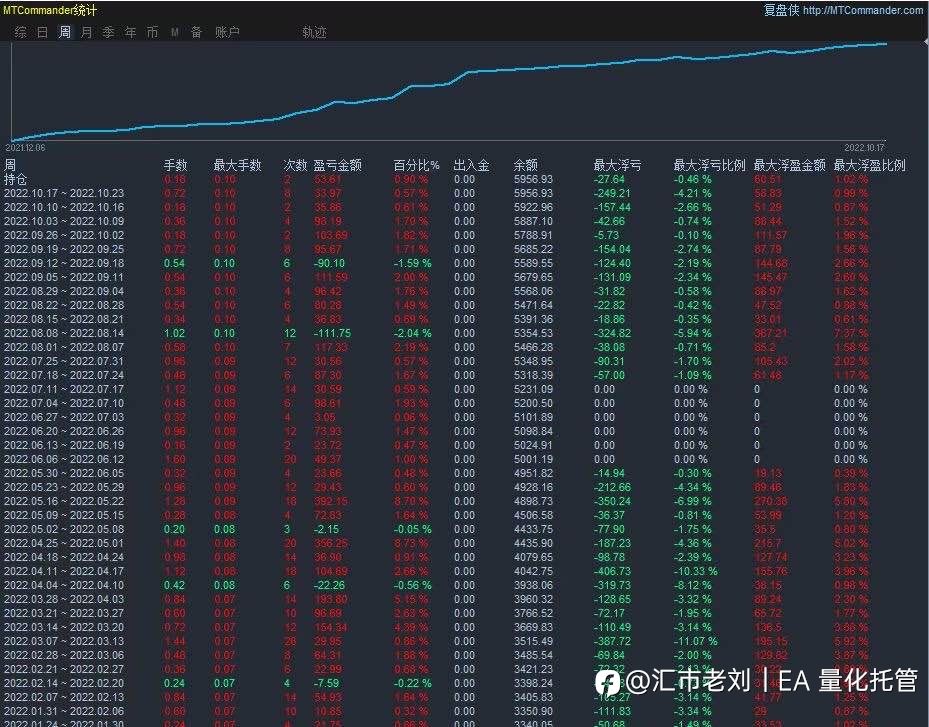The width and height of the screenshot is (929, 727).
Task: Click the max floating loss -249.21
Action: coord(613,193)
